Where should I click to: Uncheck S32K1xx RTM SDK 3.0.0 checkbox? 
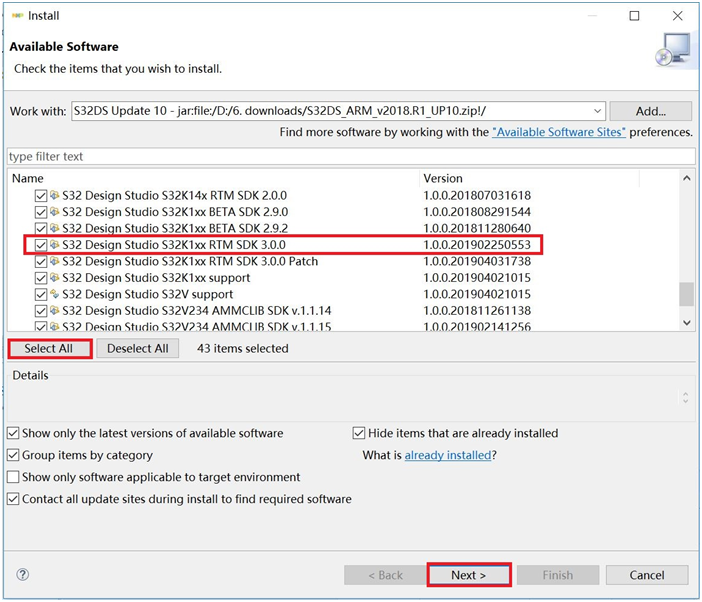41,245
